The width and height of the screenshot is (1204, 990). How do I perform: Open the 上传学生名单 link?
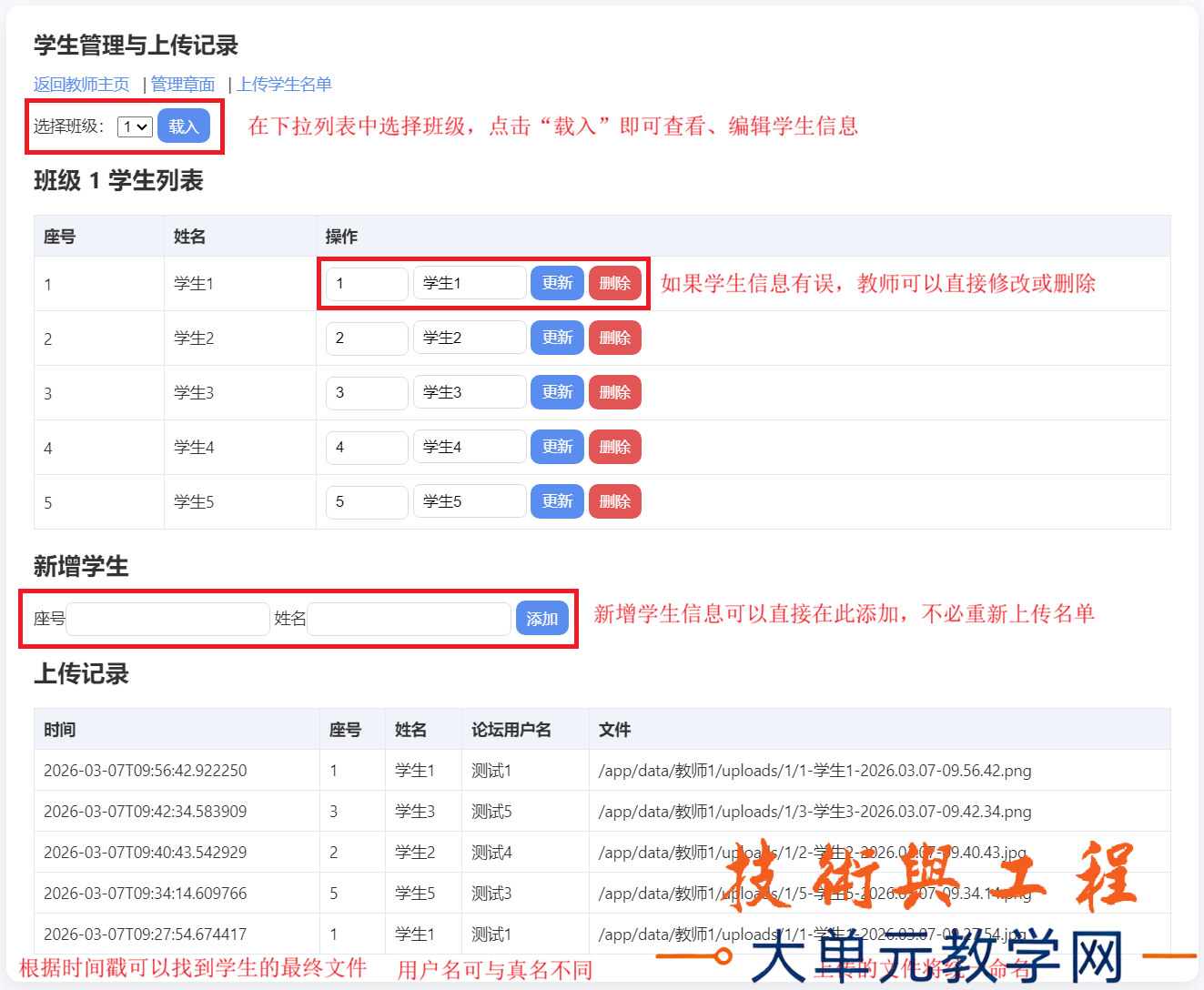[x=285, y=84]
